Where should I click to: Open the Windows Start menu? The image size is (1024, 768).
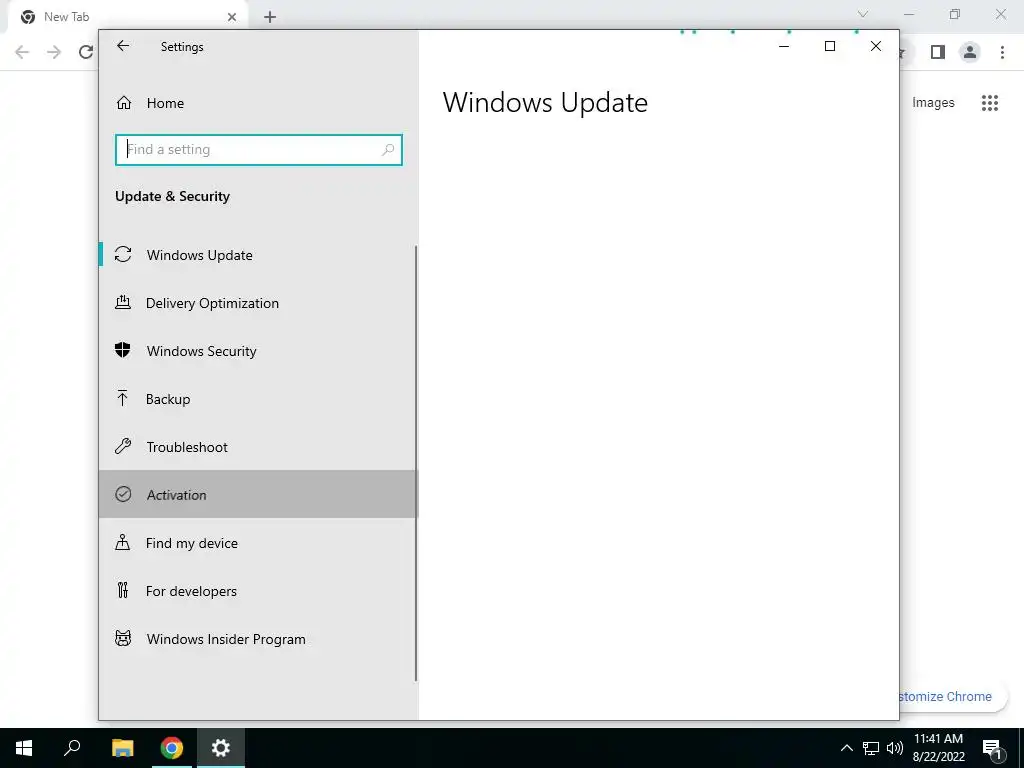[x=24, y=748]
